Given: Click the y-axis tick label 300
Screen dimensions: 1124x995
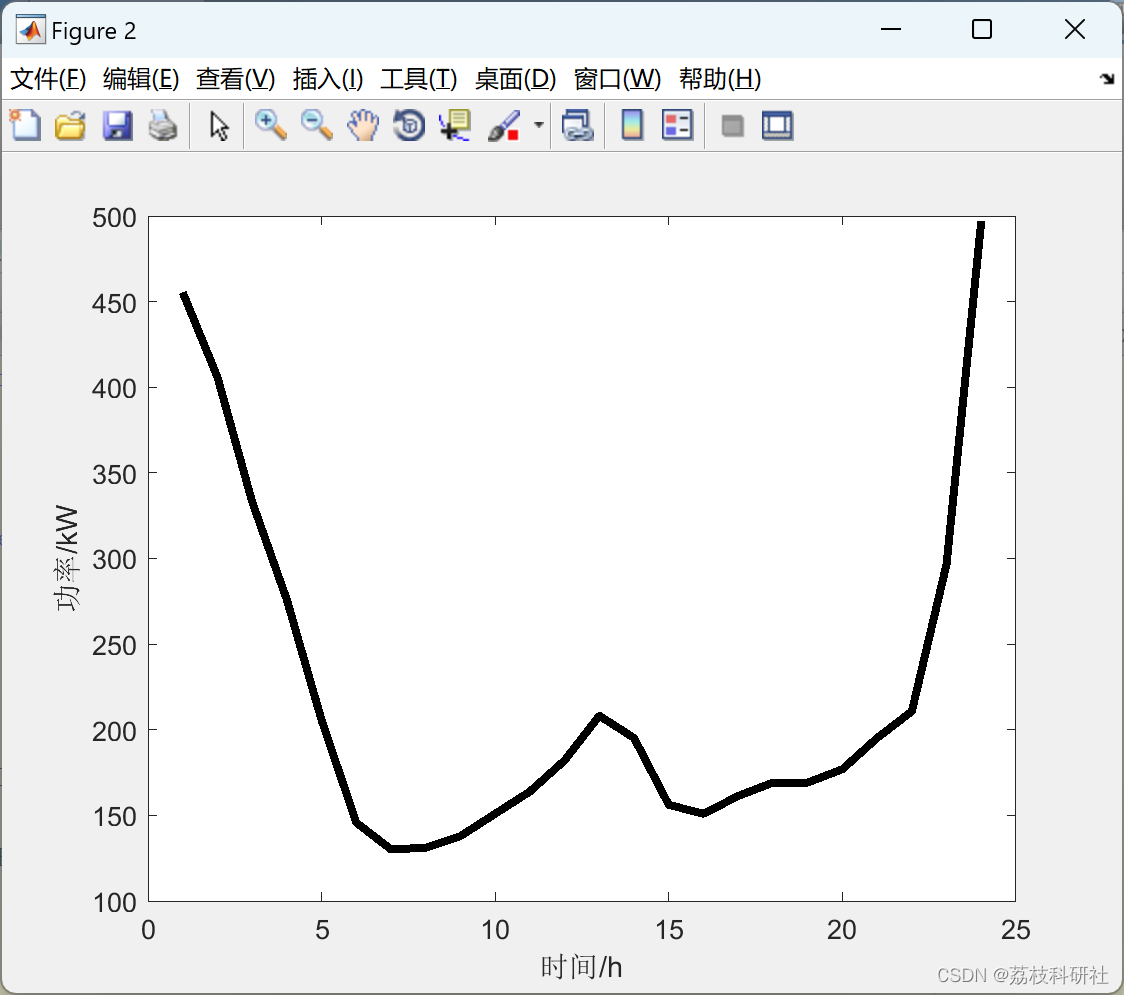Looking at the screenshot, I should [114, 560].
